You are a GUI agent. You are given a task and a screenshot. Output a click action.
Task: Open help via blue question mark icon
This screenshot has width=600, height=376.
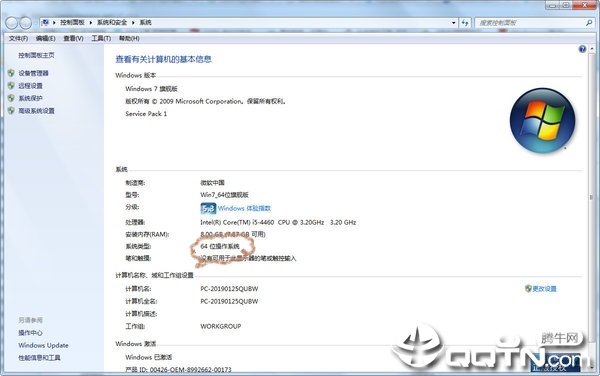click(582, 49)
